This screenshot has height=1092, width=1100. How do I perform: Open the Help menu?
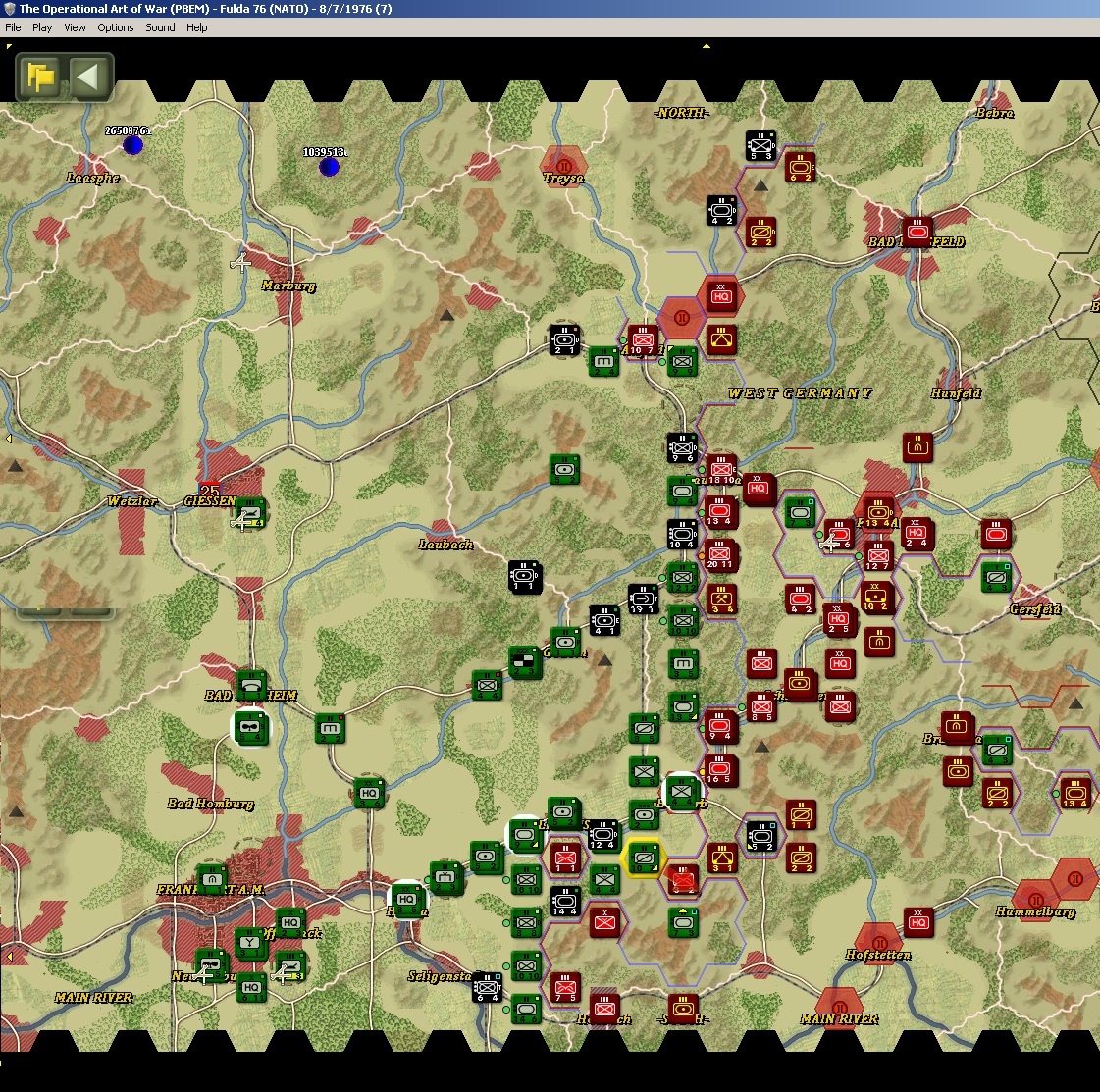pos(196,27)
